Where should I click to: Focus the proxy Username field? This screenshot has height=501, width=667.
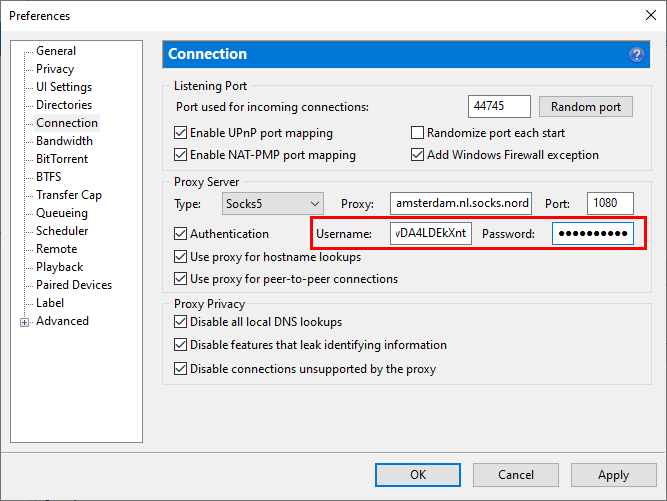[x=430, y=234]
